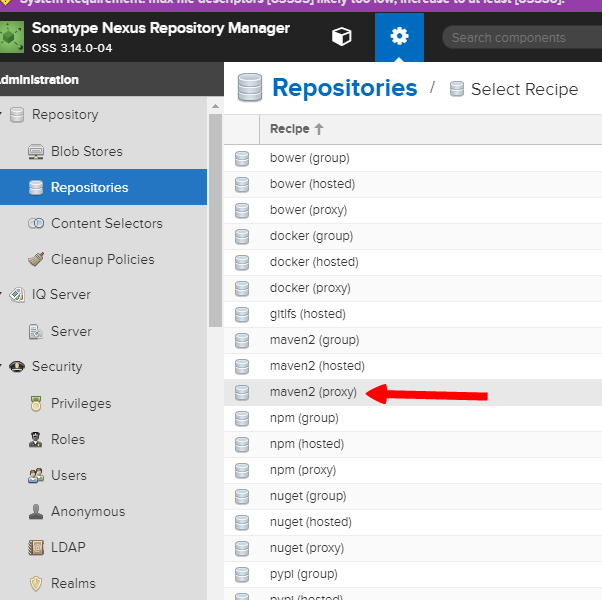Click the Administration gear icon
This screenshot has height=600, width=602.
tap(399, 36)
